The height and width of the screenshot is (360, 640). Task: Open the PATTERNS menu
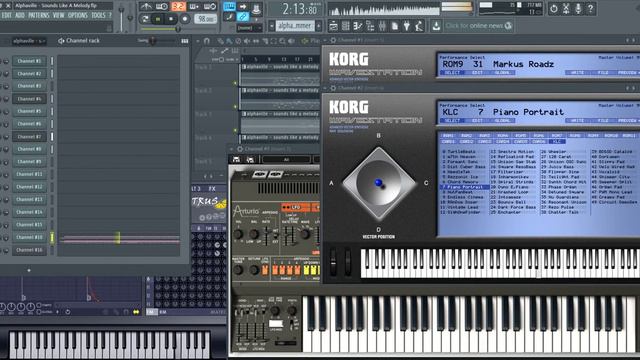click(39, 16)
